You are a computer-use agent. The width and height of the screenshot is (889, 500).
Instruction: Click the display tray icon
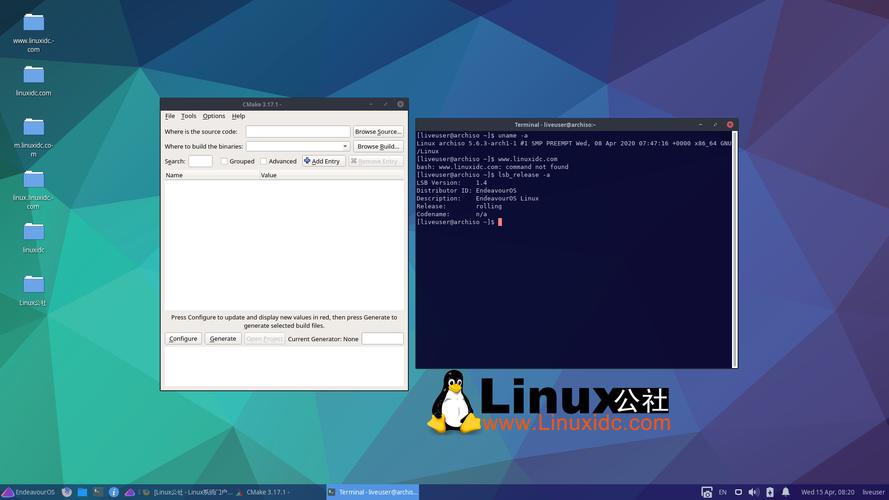[x=738, y=492]
